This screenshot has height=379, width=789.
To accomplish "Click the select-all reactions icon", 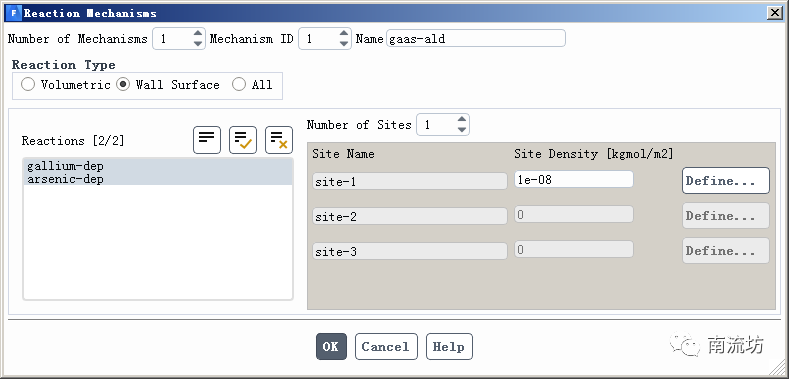I will click(x=243, y=140).
